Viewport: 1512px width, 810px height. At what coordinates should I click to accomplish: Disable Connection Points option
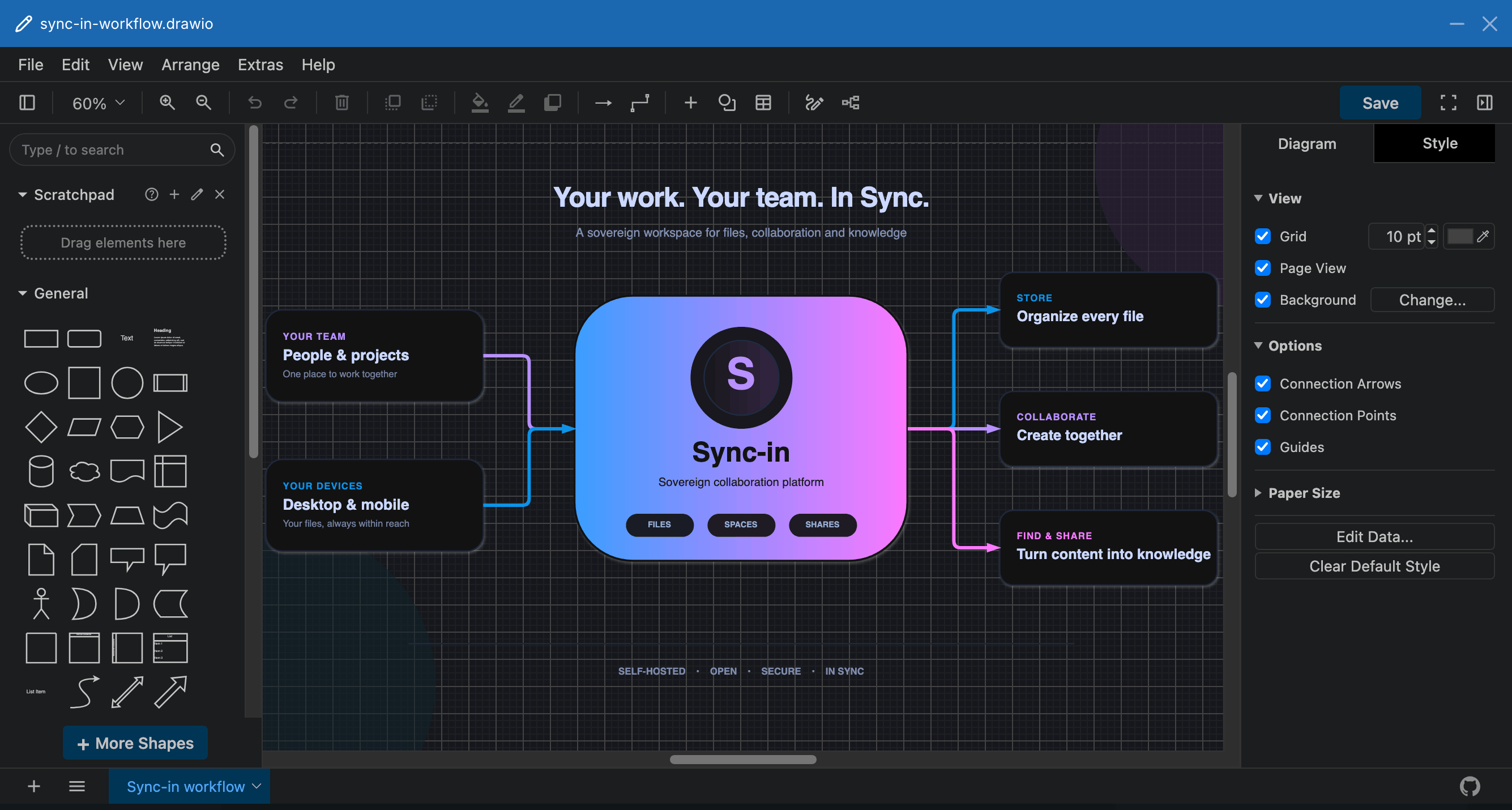1262,415
